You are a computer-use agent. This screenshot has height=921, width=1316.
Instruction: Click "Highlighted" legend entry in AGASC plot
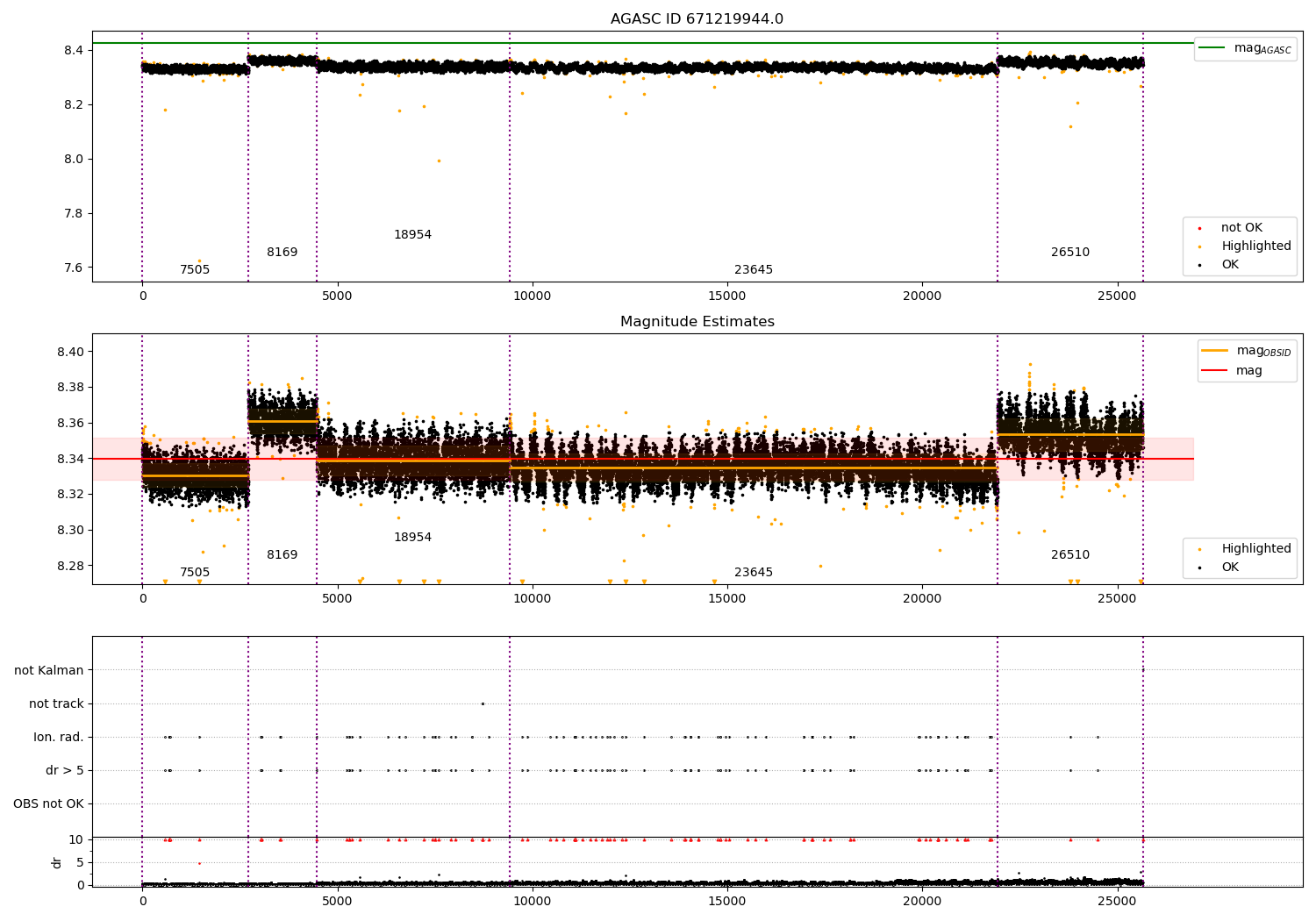(1256, 246)
